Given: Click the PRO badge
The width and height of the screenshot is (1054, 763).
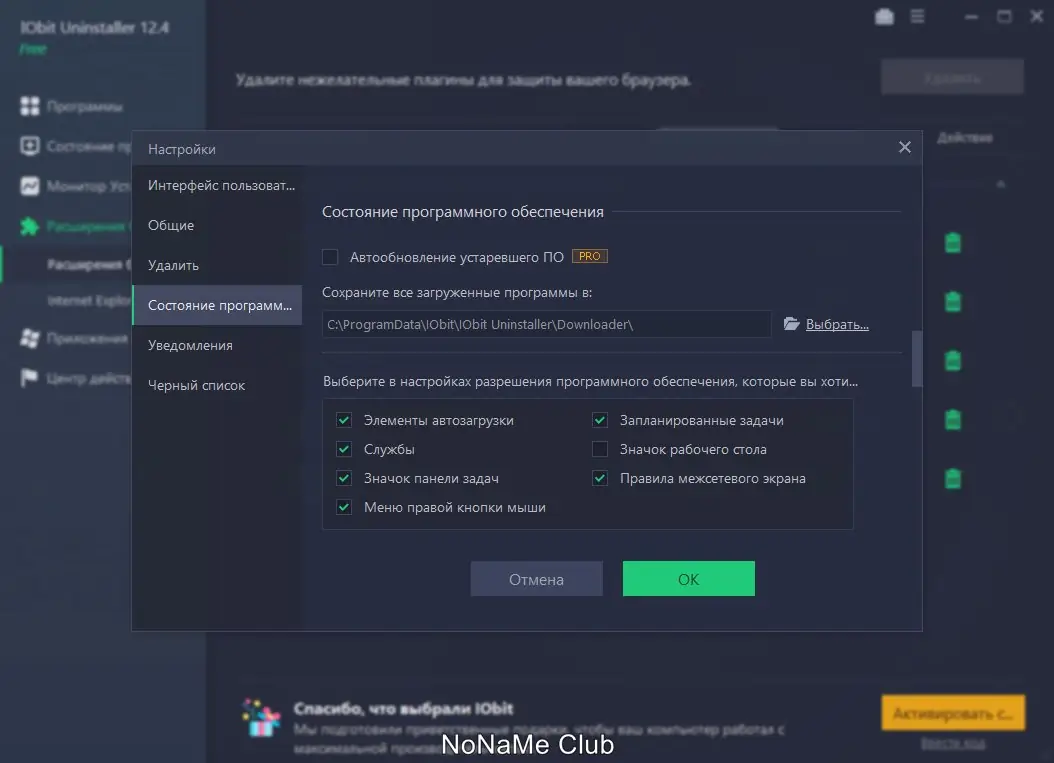Looking at the screenshot, I should point(590,256).
